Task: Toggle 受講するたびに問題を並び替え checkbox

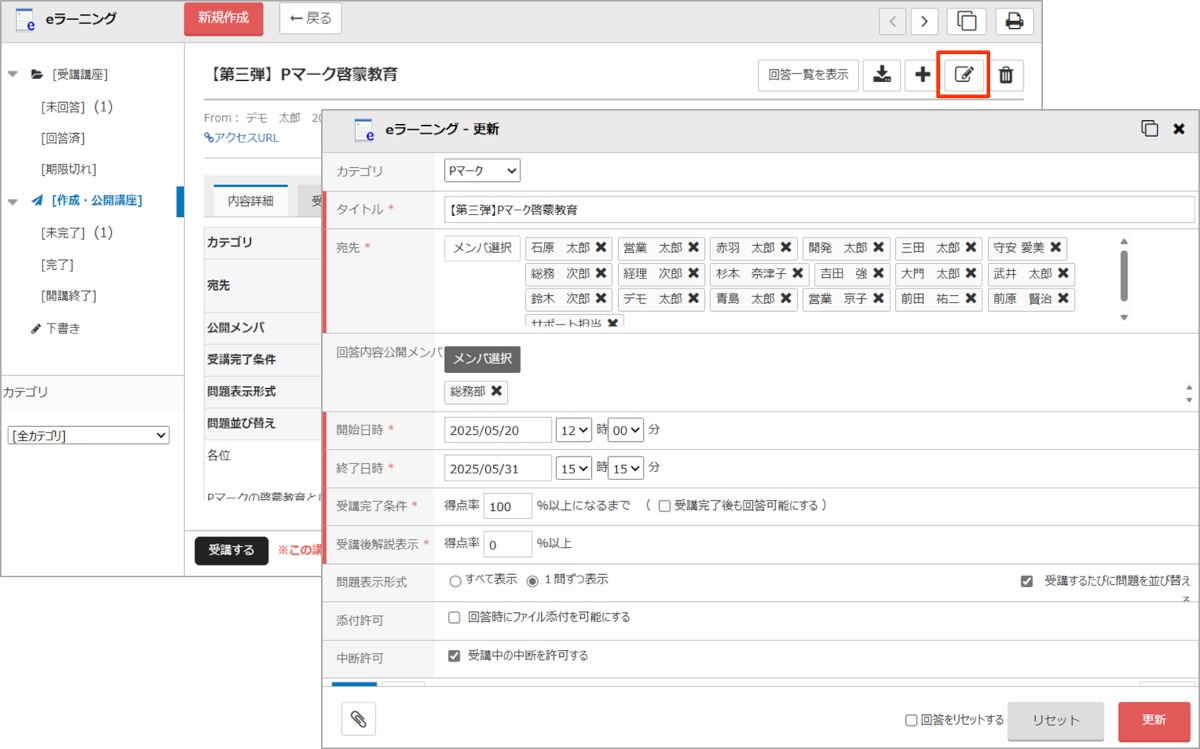Action: coord(1026,581)
